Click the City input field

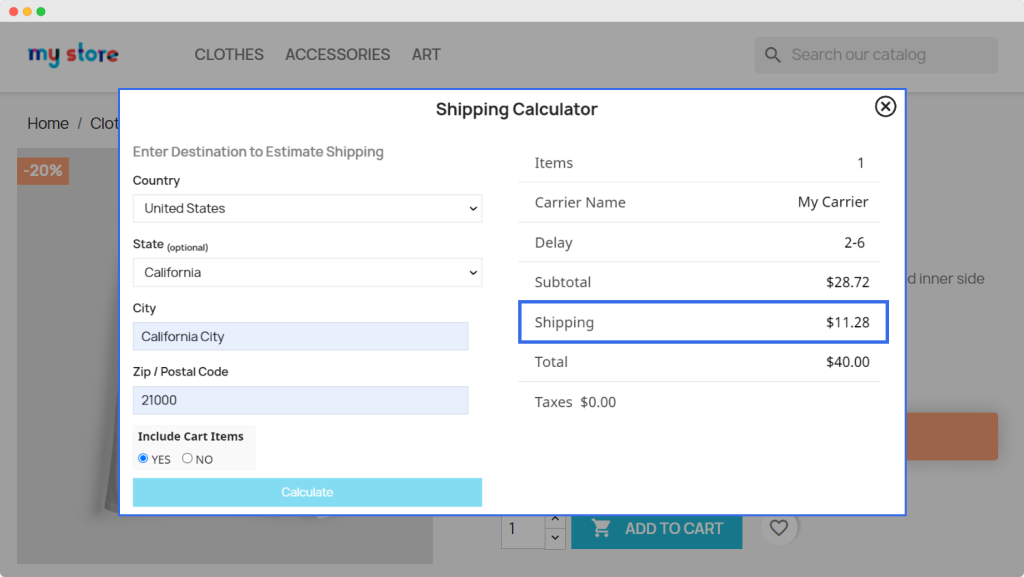coord(300,337)
